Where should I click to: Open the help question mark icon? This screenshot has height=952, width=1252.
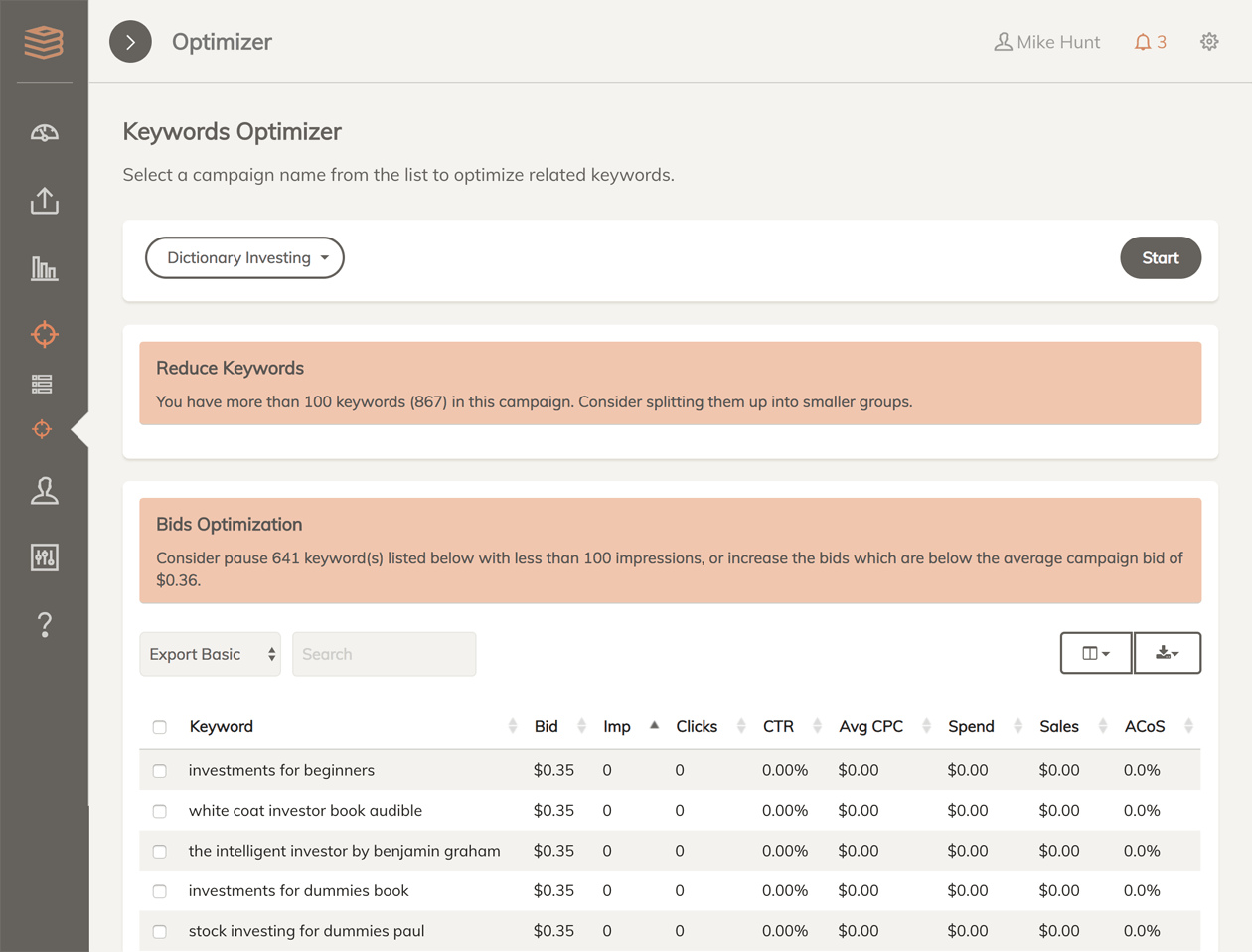point(44,625)
